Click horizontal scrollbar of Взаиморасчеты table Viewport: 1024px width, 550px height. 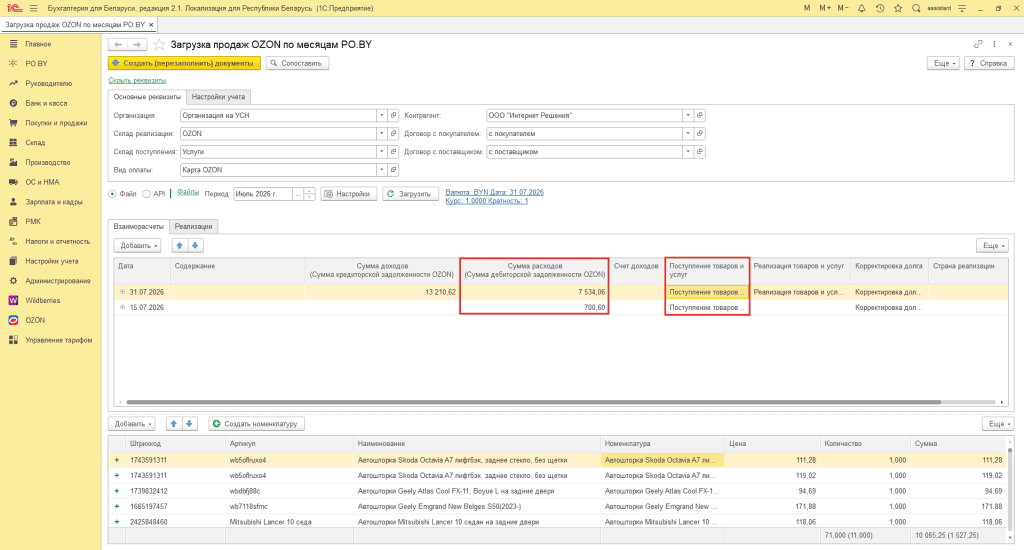(534, 402)
